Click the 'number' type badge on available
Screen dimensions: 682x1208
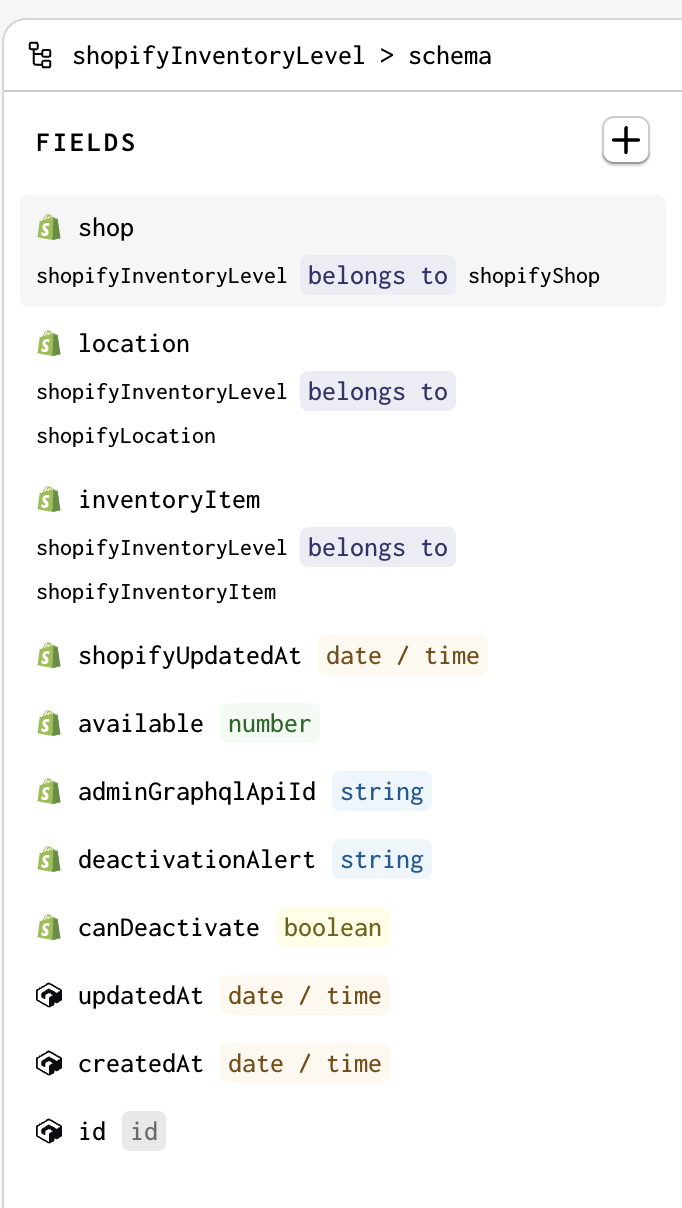[x=269, y=724]
